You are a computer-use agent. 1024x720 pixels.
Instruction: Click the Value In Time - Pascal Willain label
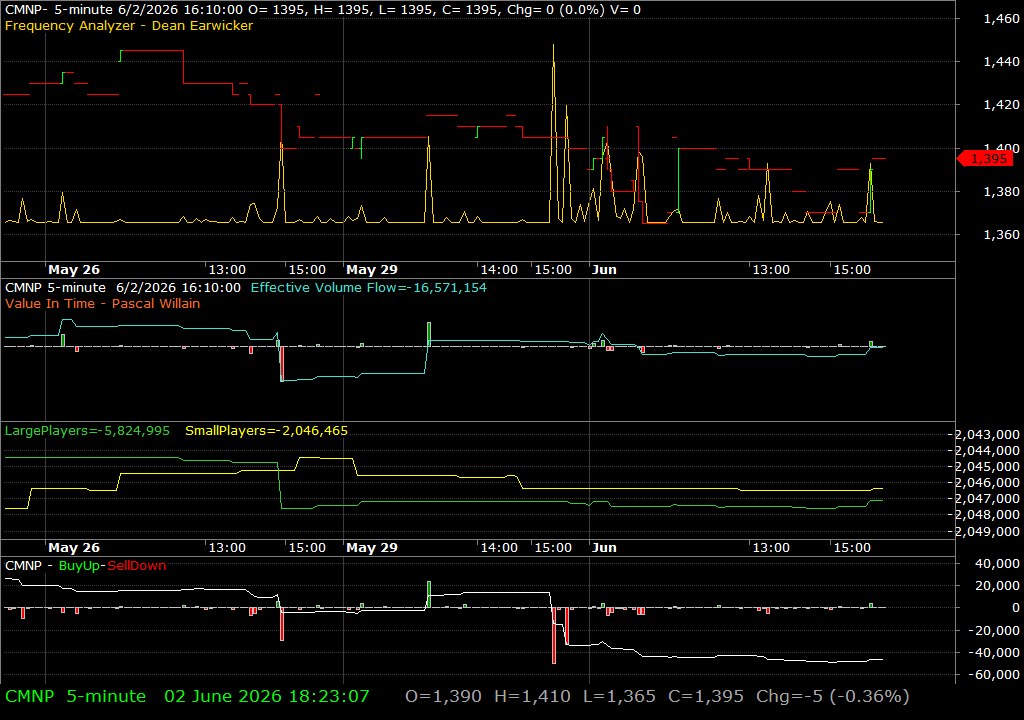(x=103, y=304)
